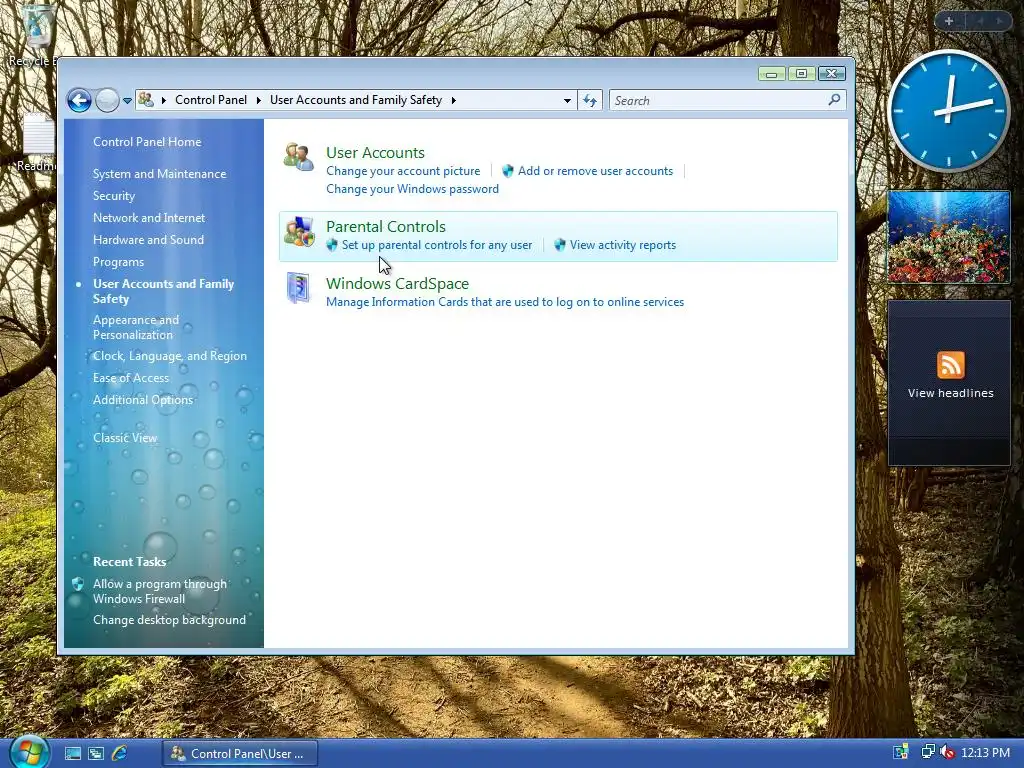Open Allow a program through Windows Firewall
This screenshot has height=768, width=1024.
click(x=160, y=591)
